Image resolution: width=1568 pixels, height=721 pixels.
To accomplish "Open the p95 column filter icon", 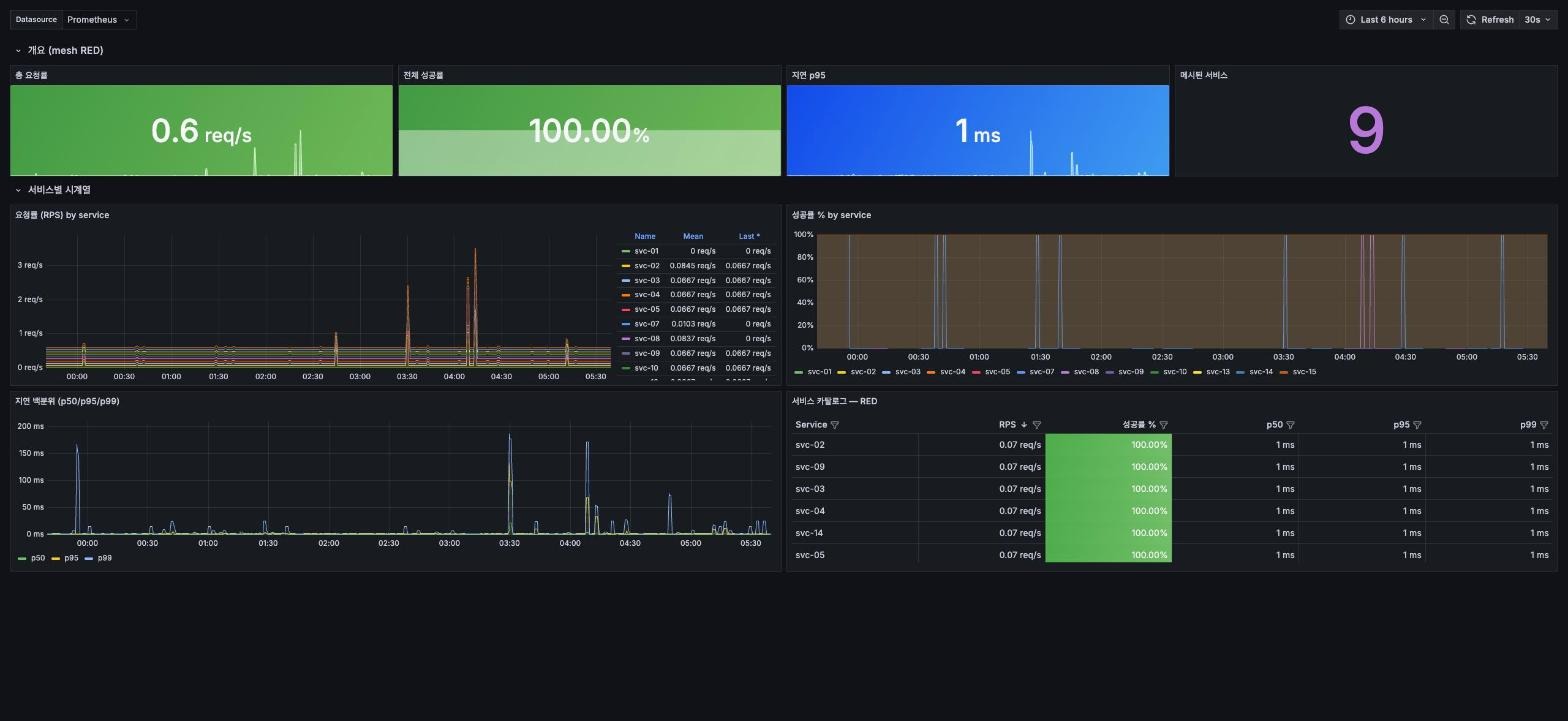I will [x=1417, y=425].
